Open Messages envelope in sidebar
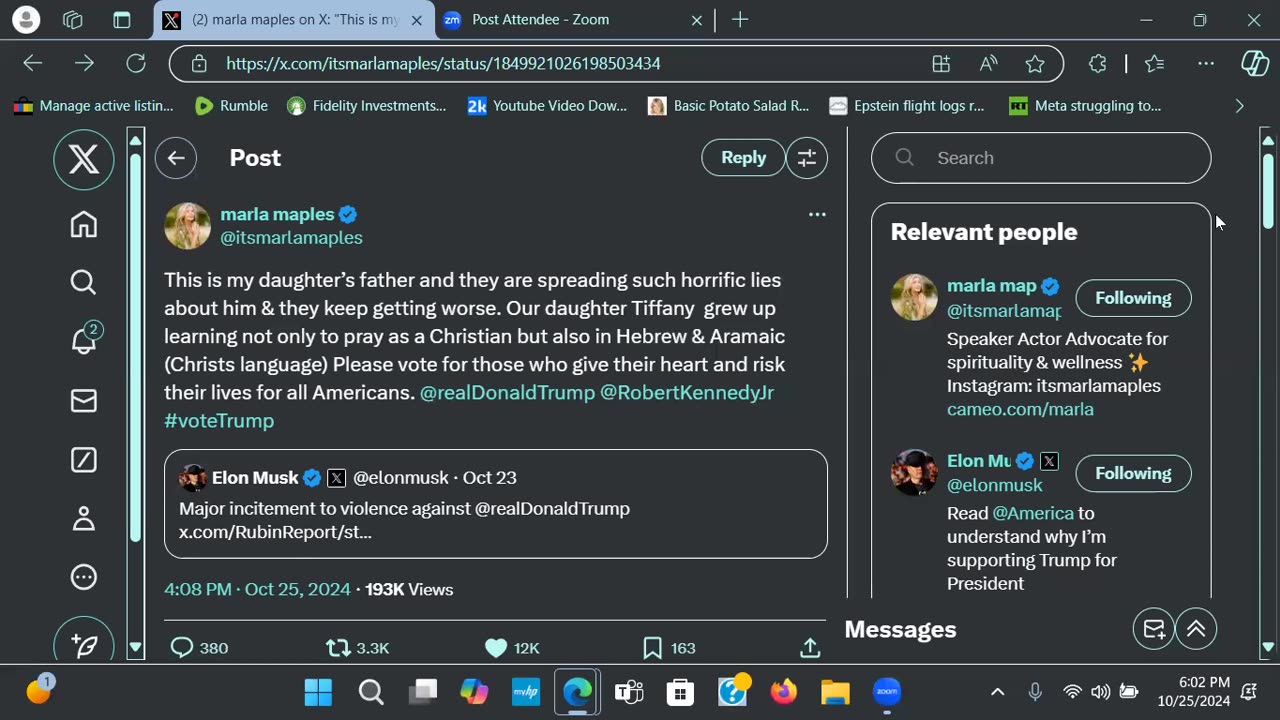The image size is (1280, 720). [84, 401]
